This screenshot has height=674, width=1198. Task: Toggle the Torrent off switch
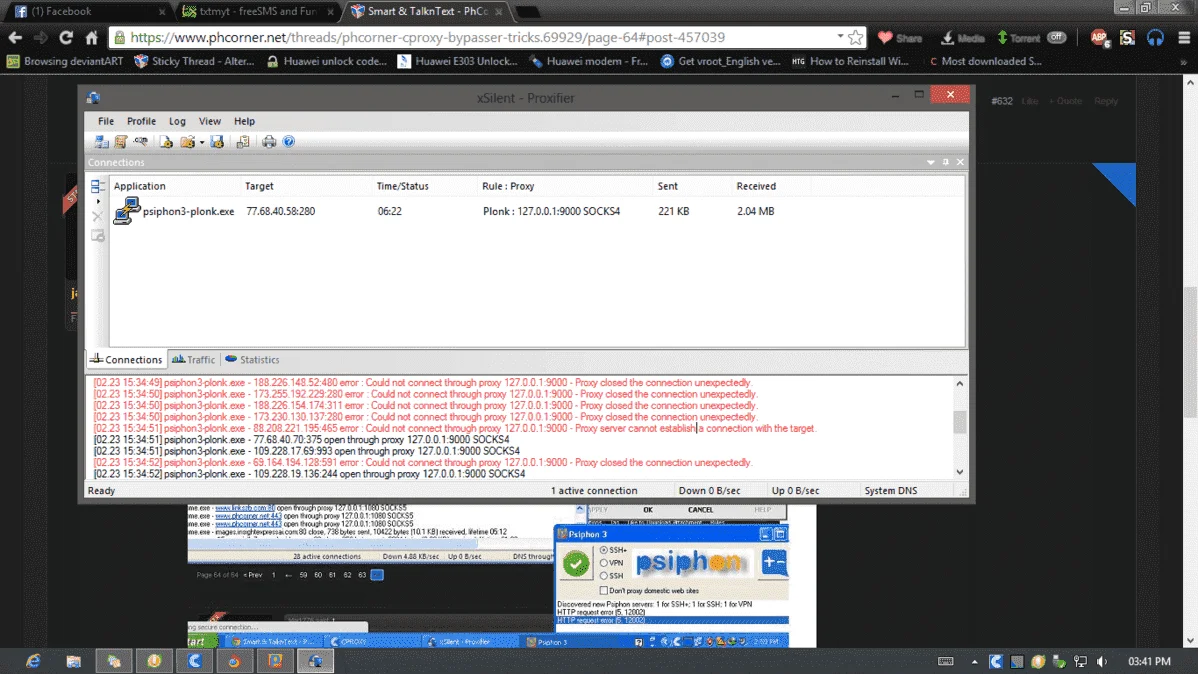click(1057, 37)
